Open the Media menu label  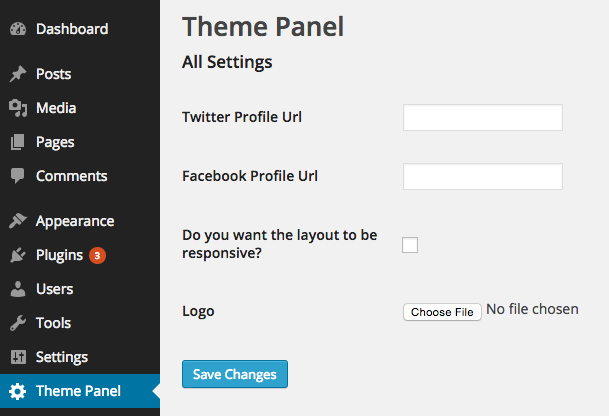(56, 108)
